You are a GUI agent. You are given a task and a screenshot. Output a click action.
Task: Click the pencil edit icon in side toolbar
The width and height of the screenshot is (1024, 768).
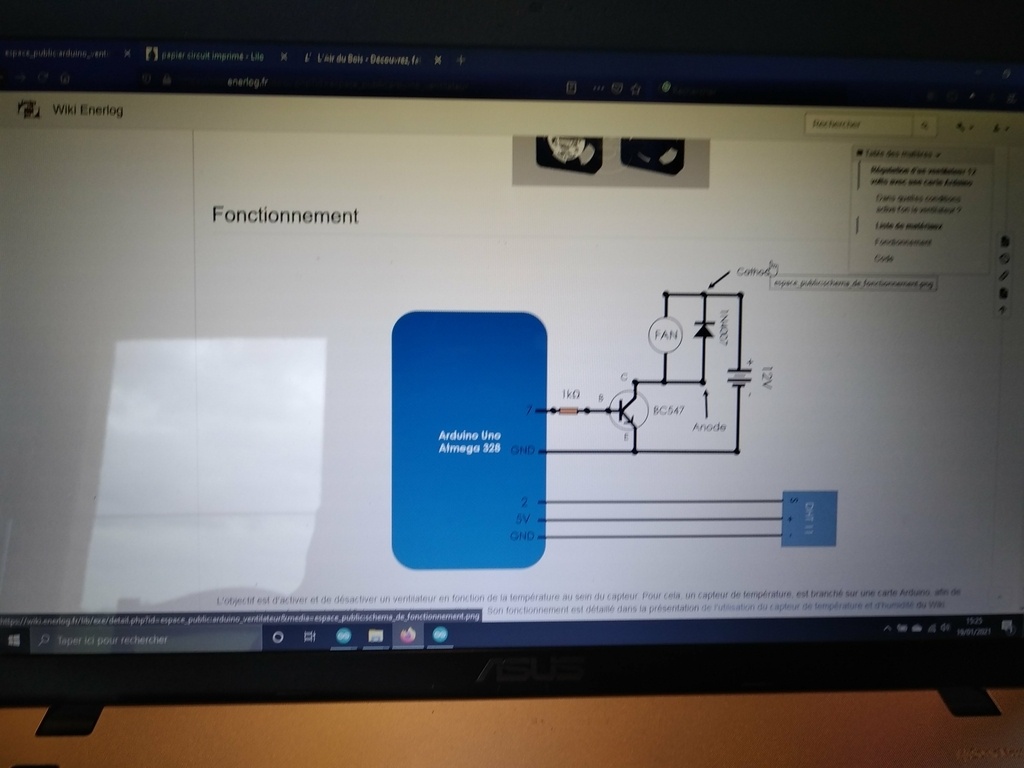[1004, 276]
